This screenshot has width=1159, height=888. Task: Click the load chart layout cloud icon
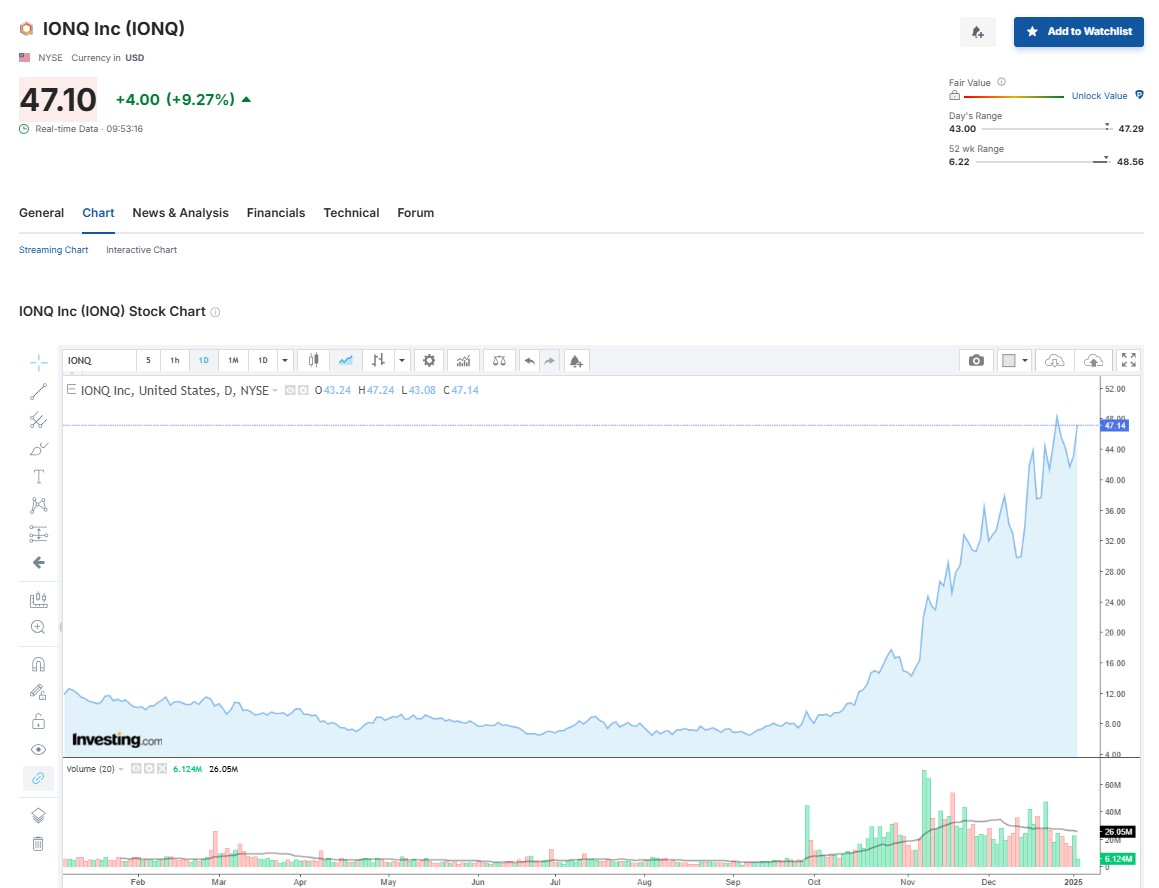1054,360
